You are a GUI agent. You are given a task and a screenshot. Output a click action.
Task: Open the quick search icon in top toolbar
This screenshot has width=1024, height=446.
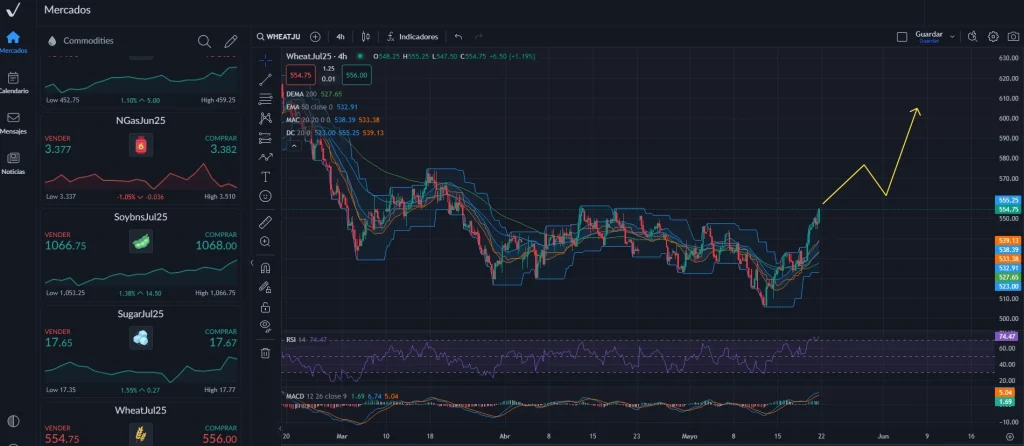pos(972,37)
